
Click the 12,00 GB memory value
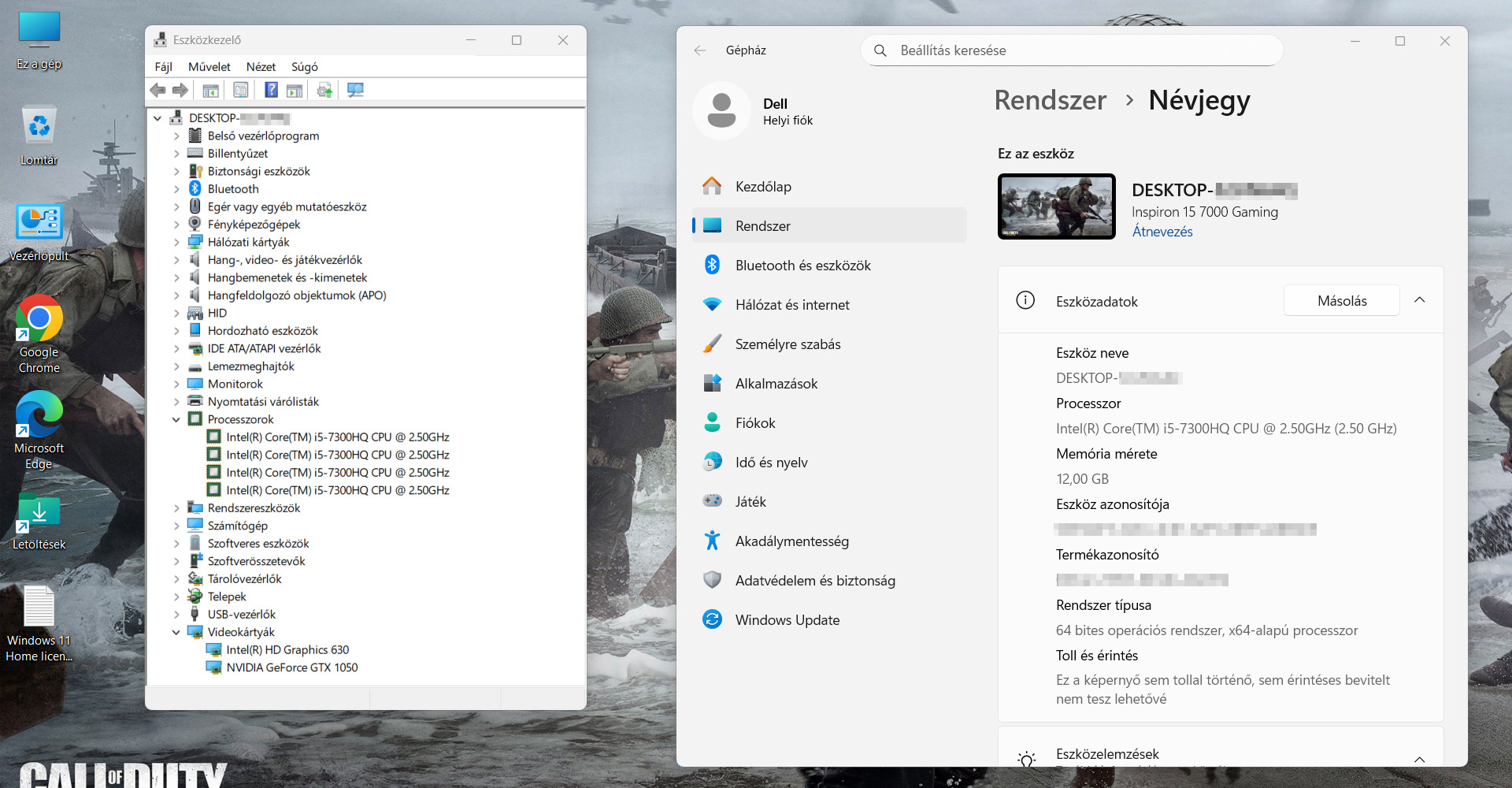pyautogui.click(x=1082, y=479)
